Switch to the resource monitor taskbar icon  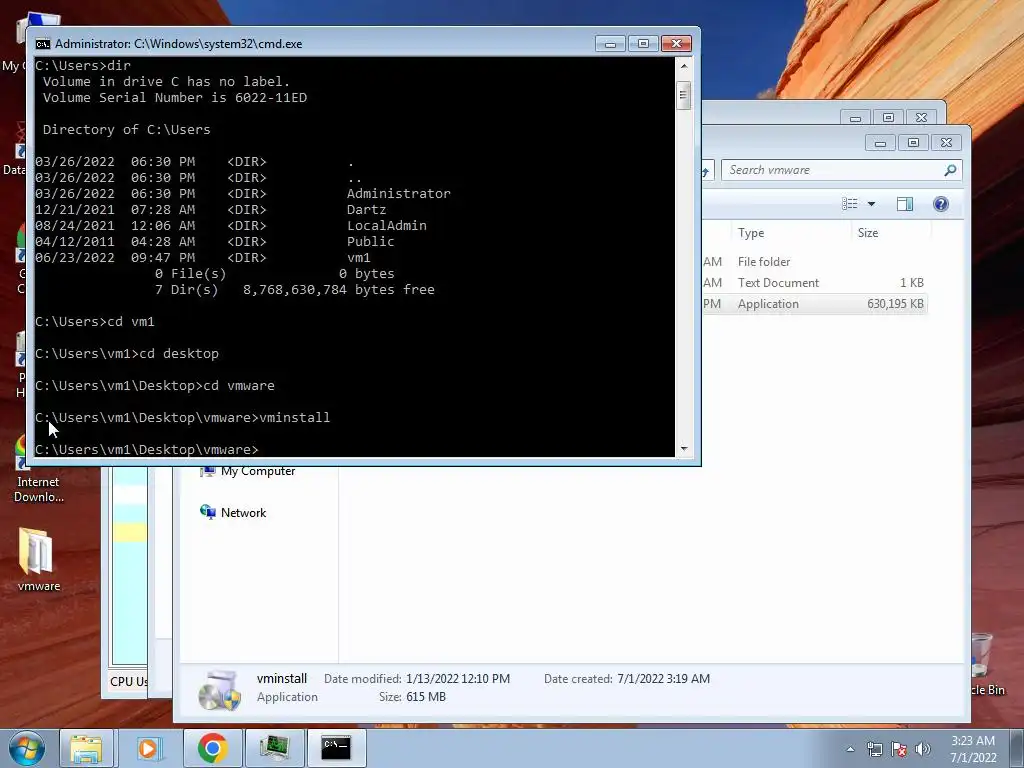274,748
